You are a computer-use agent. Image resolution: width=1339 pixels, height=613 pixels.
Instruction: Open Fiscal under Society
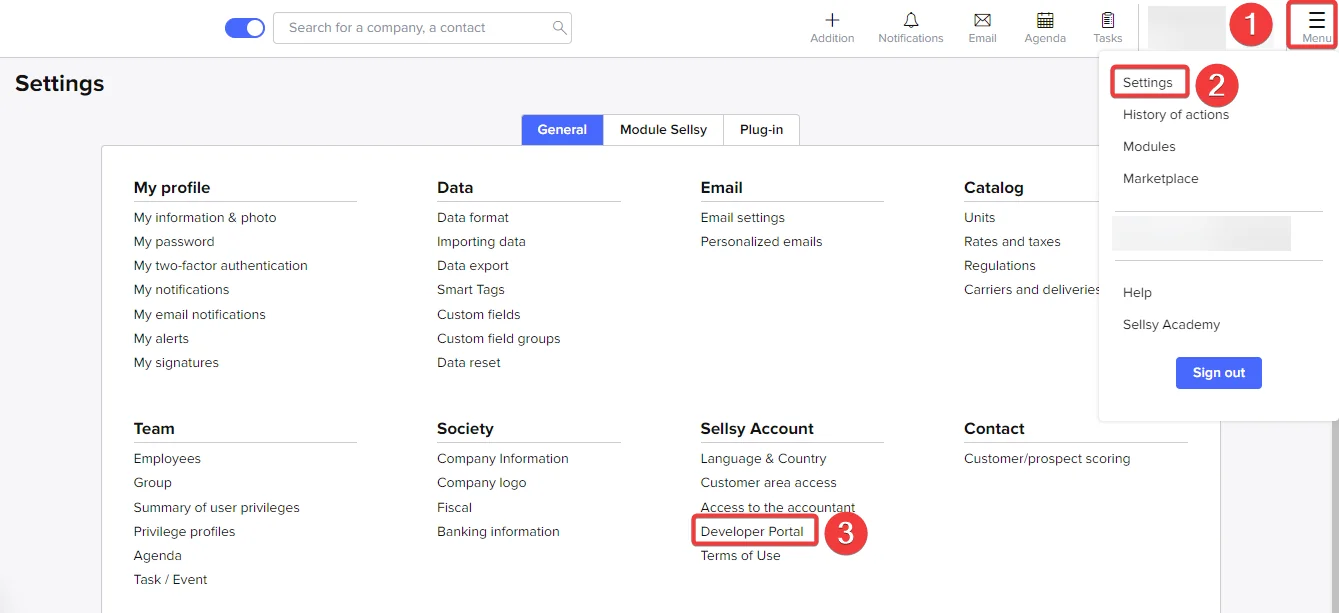[x=455, y=507]
